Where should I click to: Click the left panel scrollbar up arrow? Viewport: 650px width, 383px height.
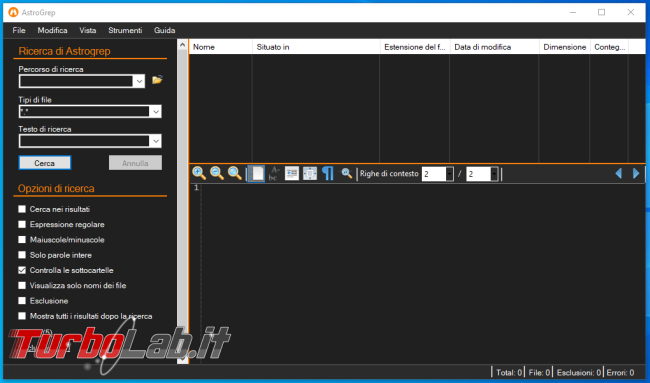click(182, 45)
